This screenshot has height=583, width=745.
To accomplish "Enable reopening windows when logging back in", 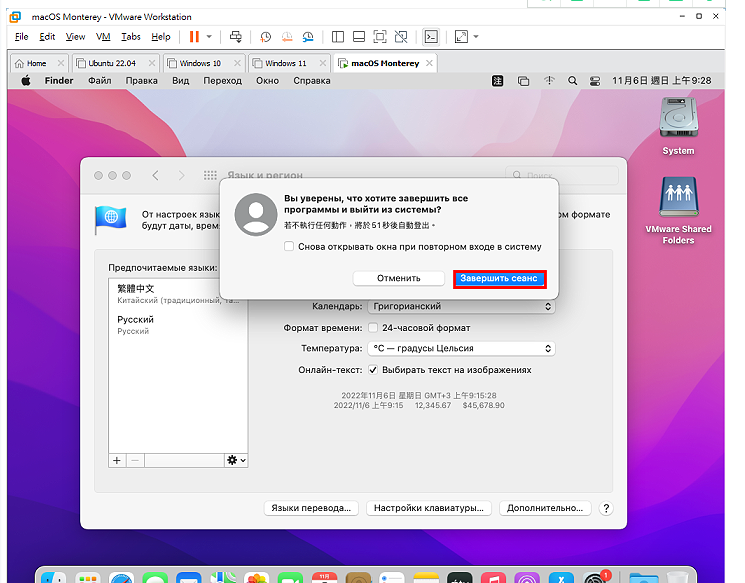I will [x=289, y=246].
